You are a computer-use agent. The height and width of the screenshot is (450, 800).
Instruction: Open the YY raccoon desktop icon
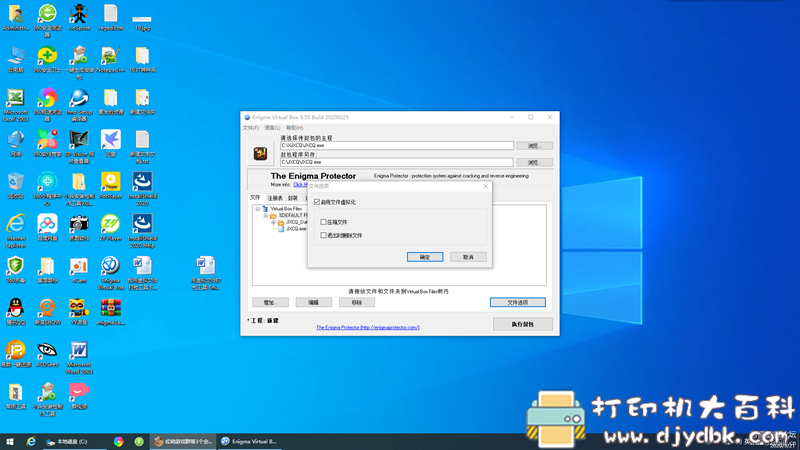(79, 312)
